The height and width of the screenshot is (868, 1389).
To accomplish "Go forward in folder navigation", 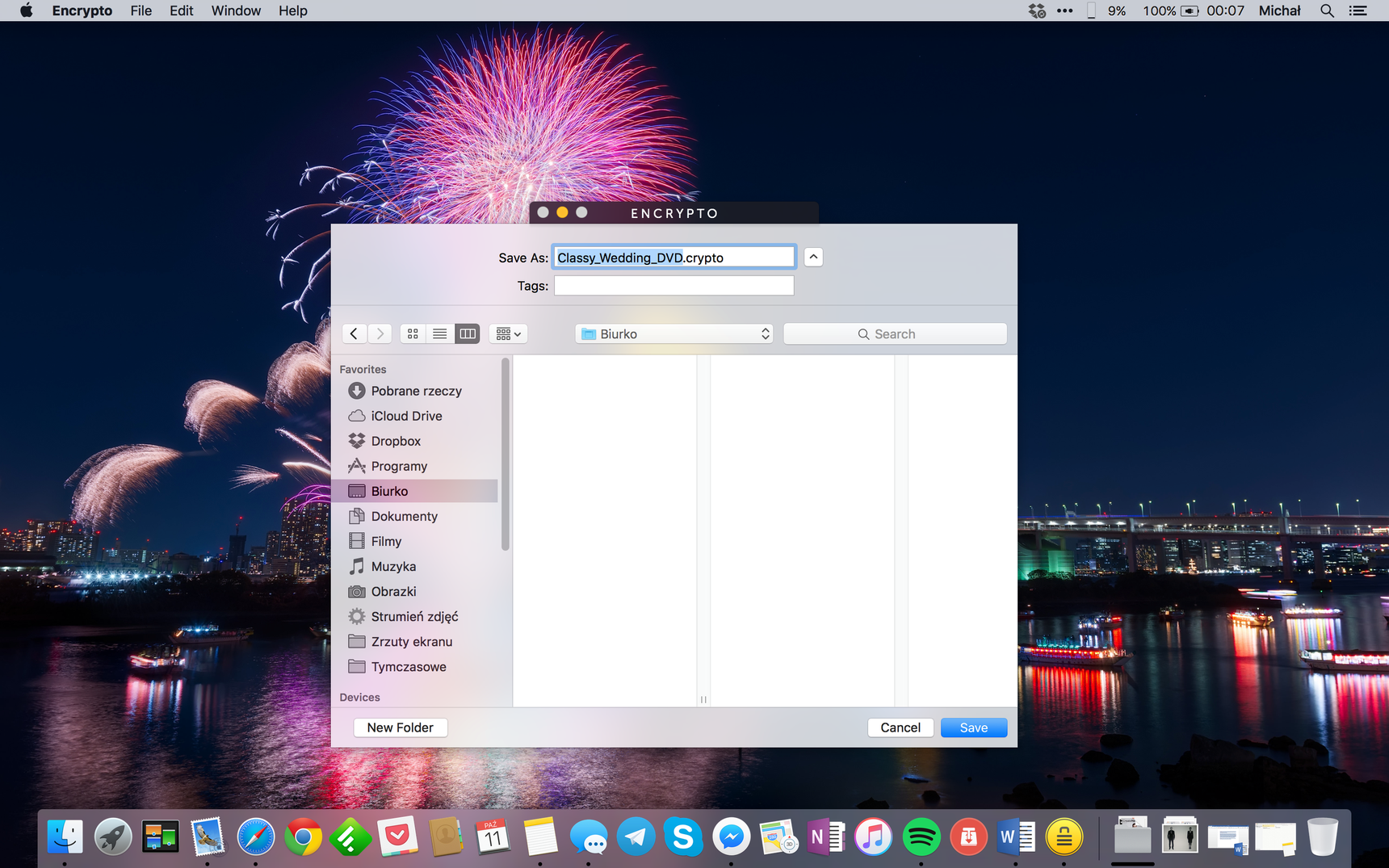I will click(x=380, y=333).
